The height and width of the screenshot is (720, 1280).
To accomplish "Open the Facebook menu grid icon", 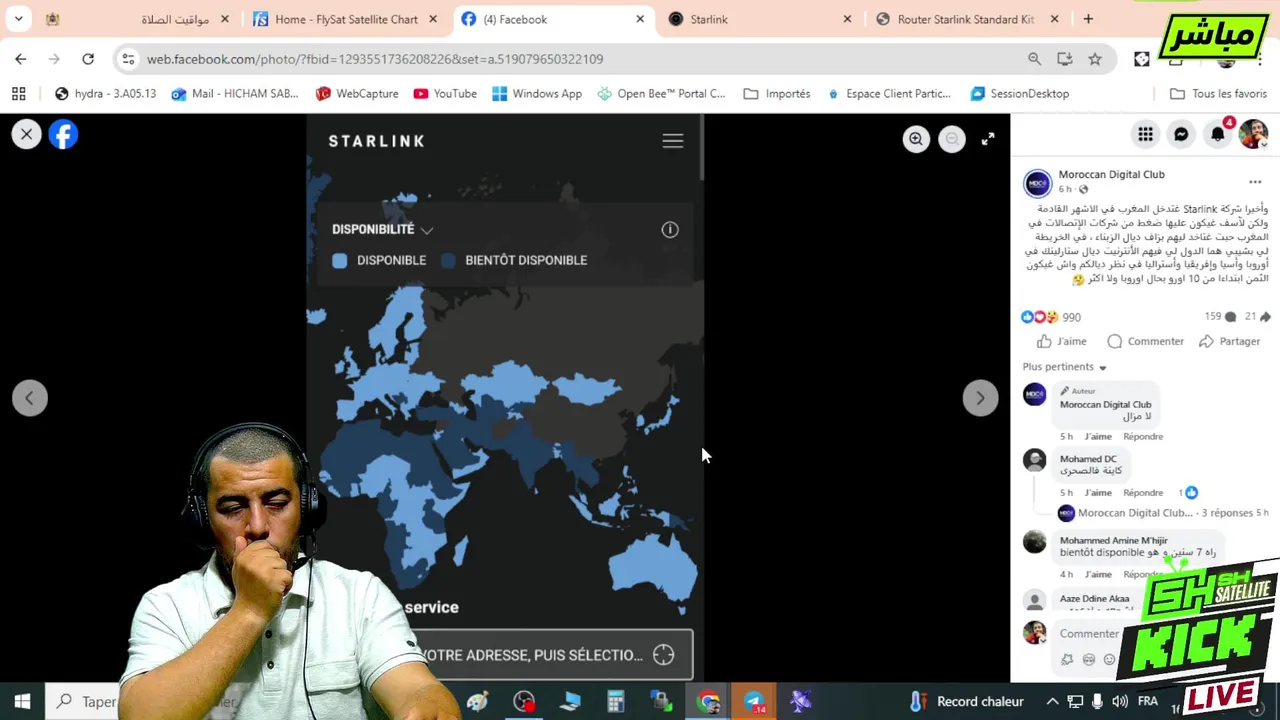I will tap(1145, 134).
